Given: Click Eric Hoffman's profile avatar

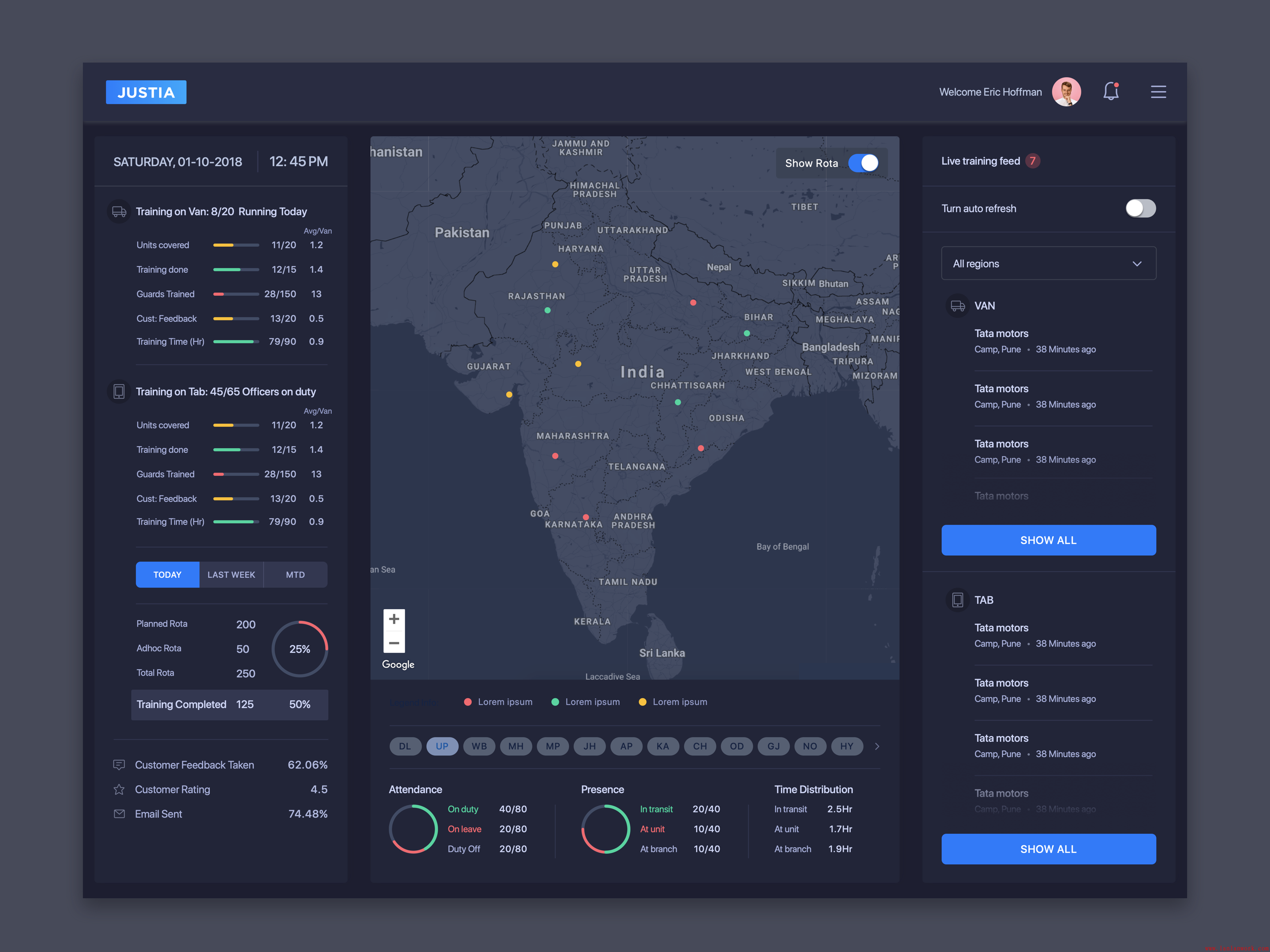Looking at the screenshot, I should point(1066,92).
